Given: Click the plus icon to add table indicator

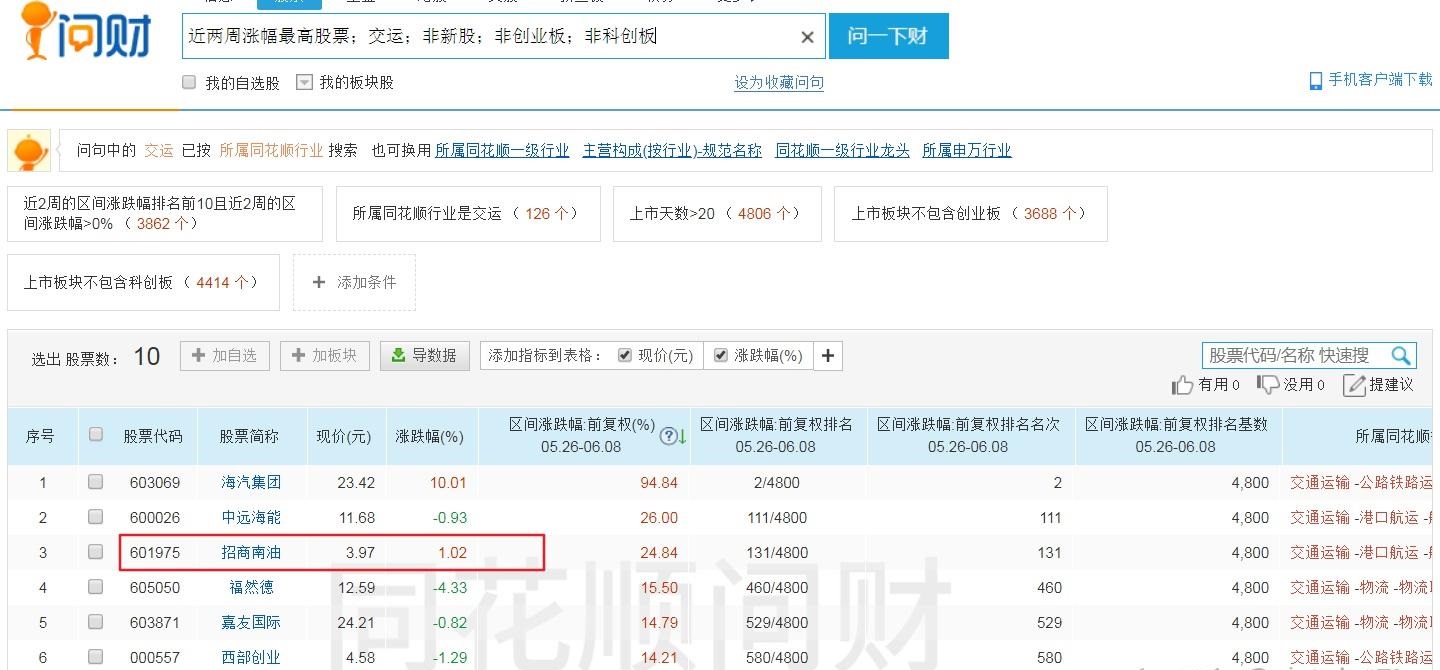Looking at the screenshot, I should point(828,355).
